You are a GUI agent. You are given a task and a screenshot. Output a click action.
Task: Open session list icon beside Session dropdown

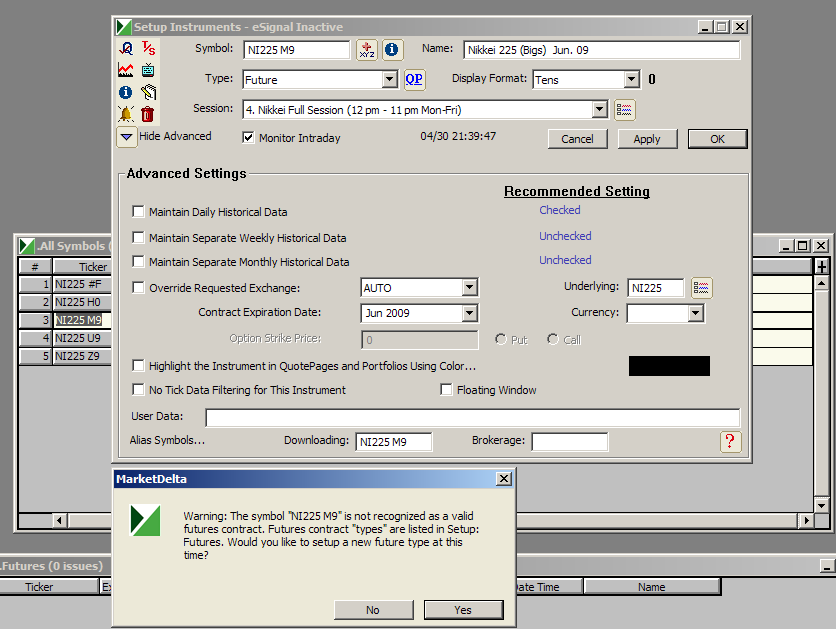click(624, 110)
